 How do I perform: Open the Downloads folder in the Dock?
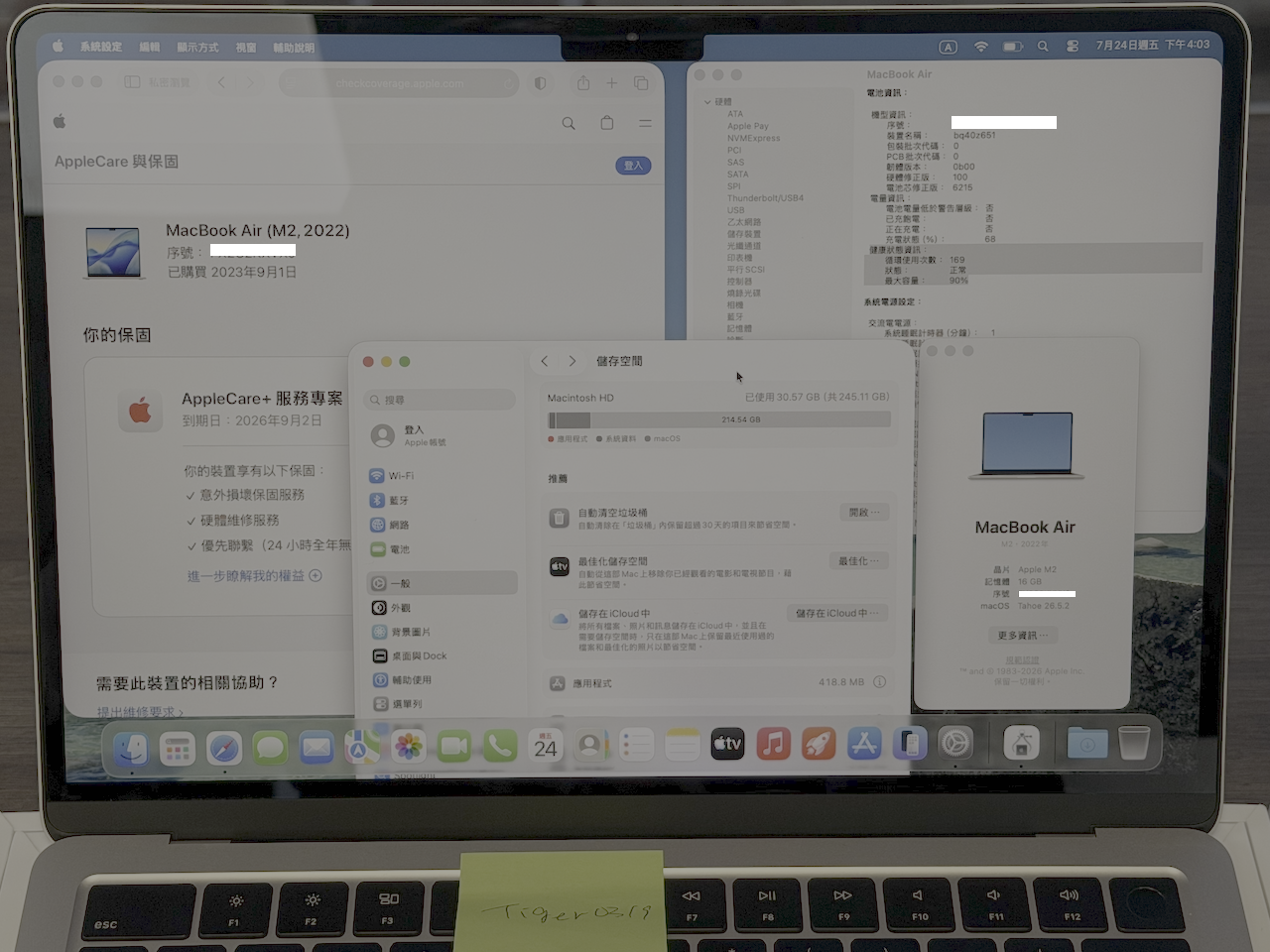pos(1087,742)
